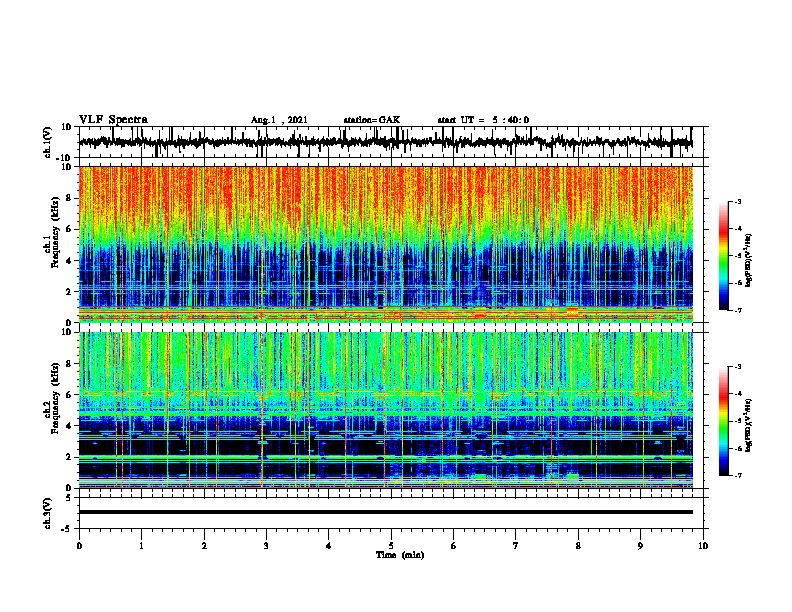
Task: Click the ch.1 "Frequency (kHz)" axis label
Action: point(55,232)
